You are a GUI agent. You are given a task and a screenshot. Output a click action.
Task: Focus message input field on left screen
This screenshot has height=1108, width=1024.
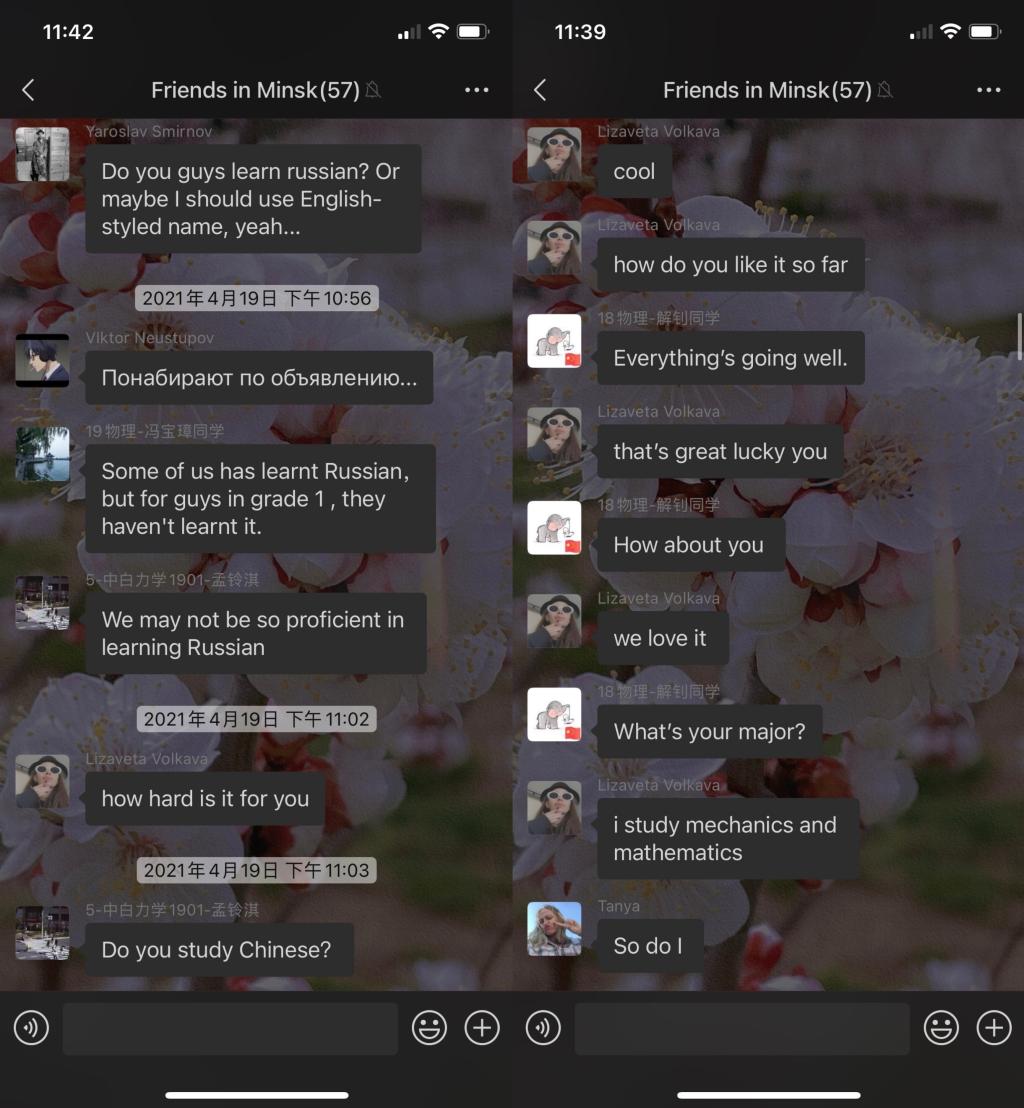pos(230,1029)
